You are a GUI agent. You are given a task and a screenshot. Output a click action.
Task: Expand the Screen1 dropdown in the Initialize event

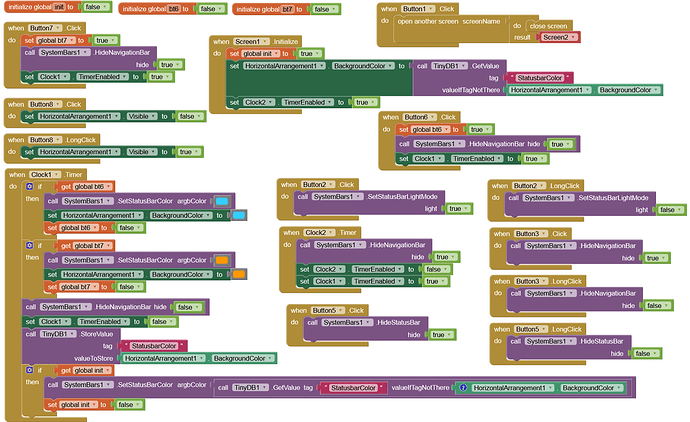[x=254, y=40]
